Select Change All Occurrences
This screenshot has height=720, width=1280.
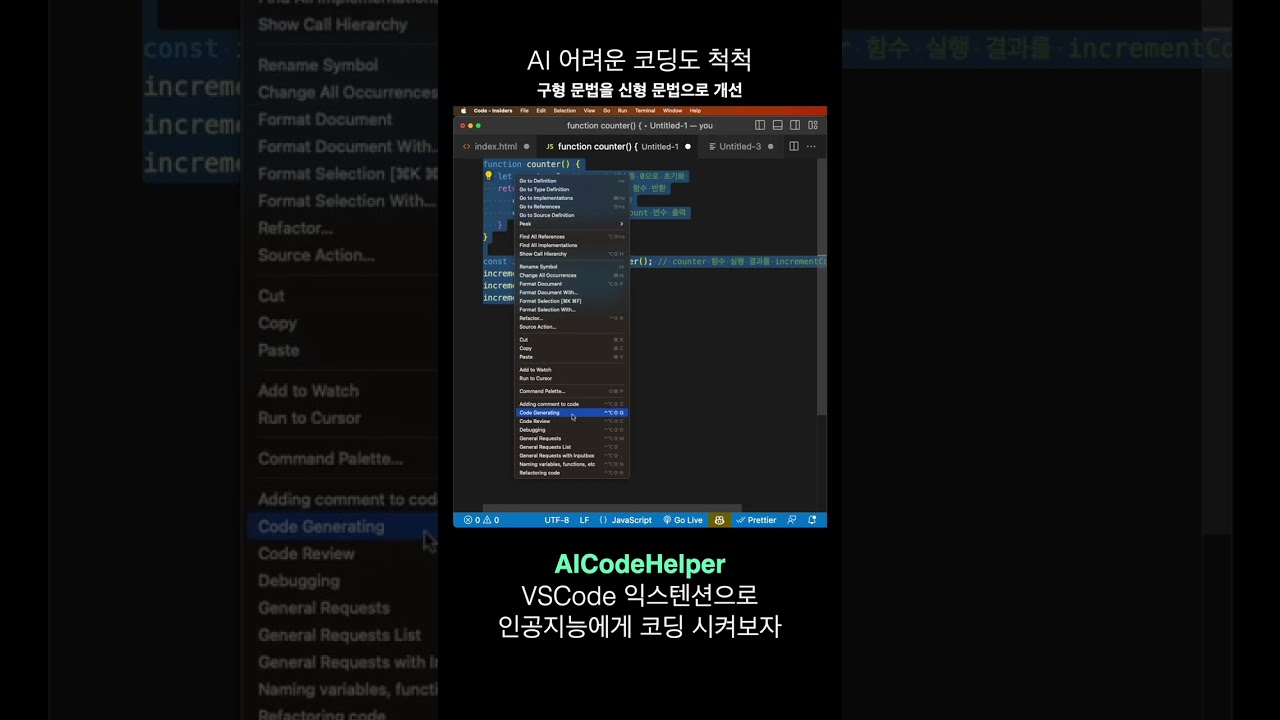[x=571, y=275]
